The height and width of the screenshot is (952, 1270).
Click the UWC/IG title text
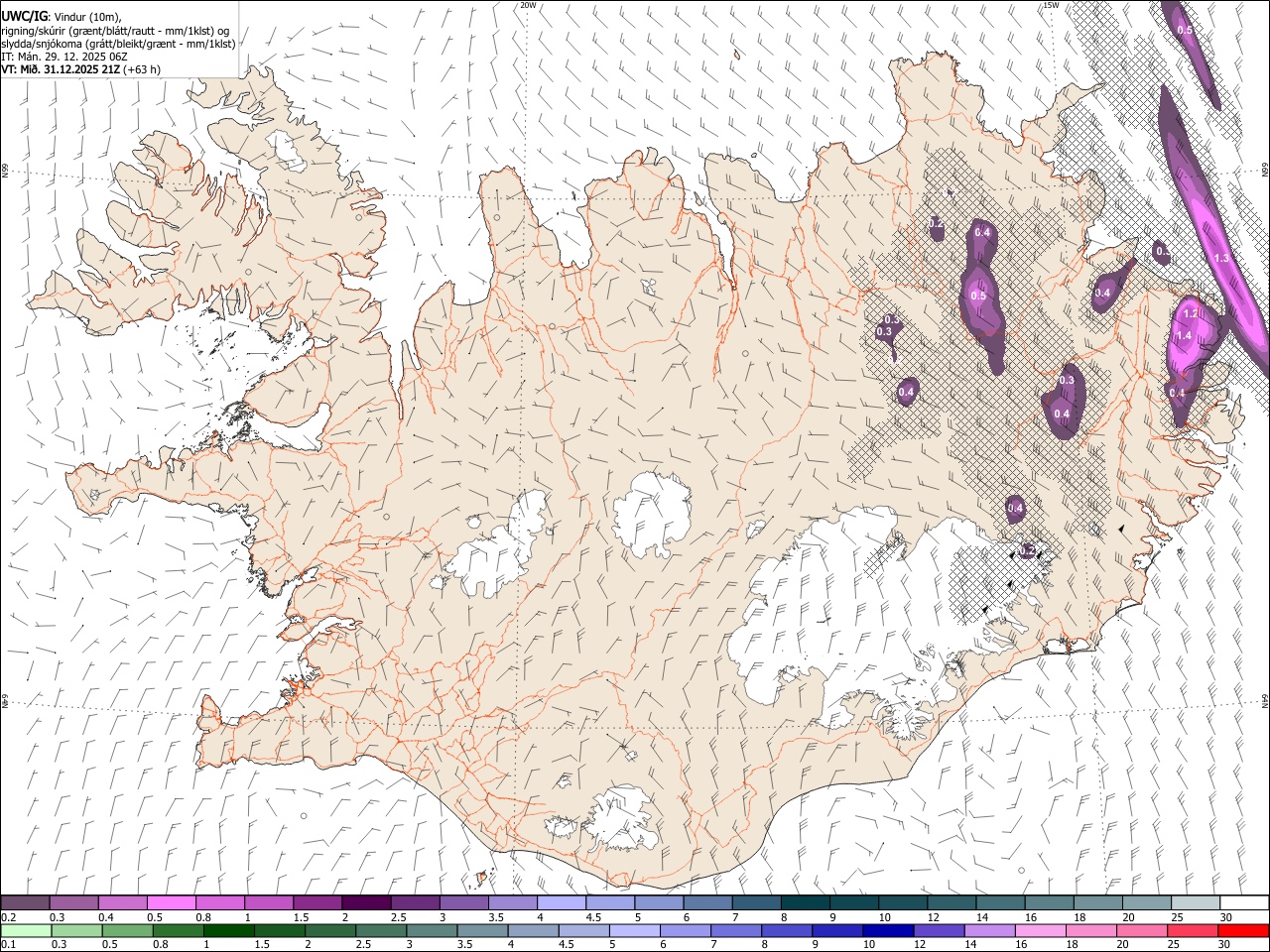click(x=24, y=16)
